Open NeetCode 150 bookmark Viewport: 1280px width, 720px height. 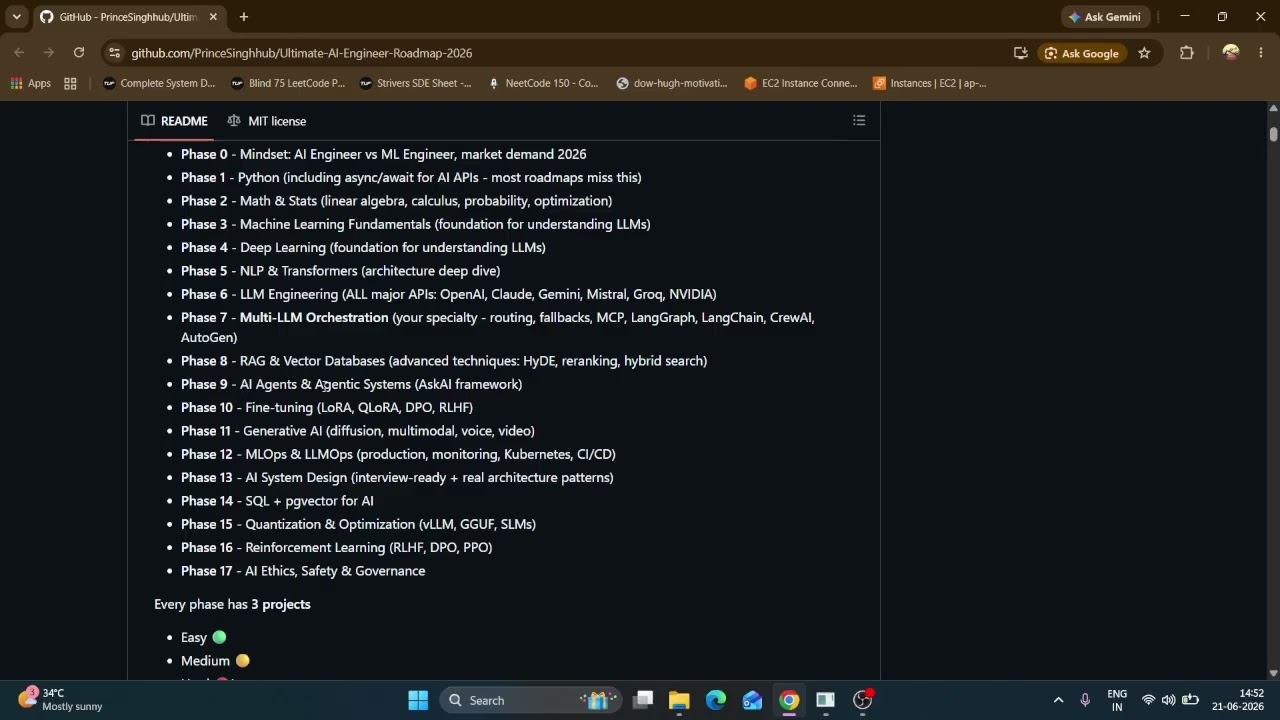543,83
